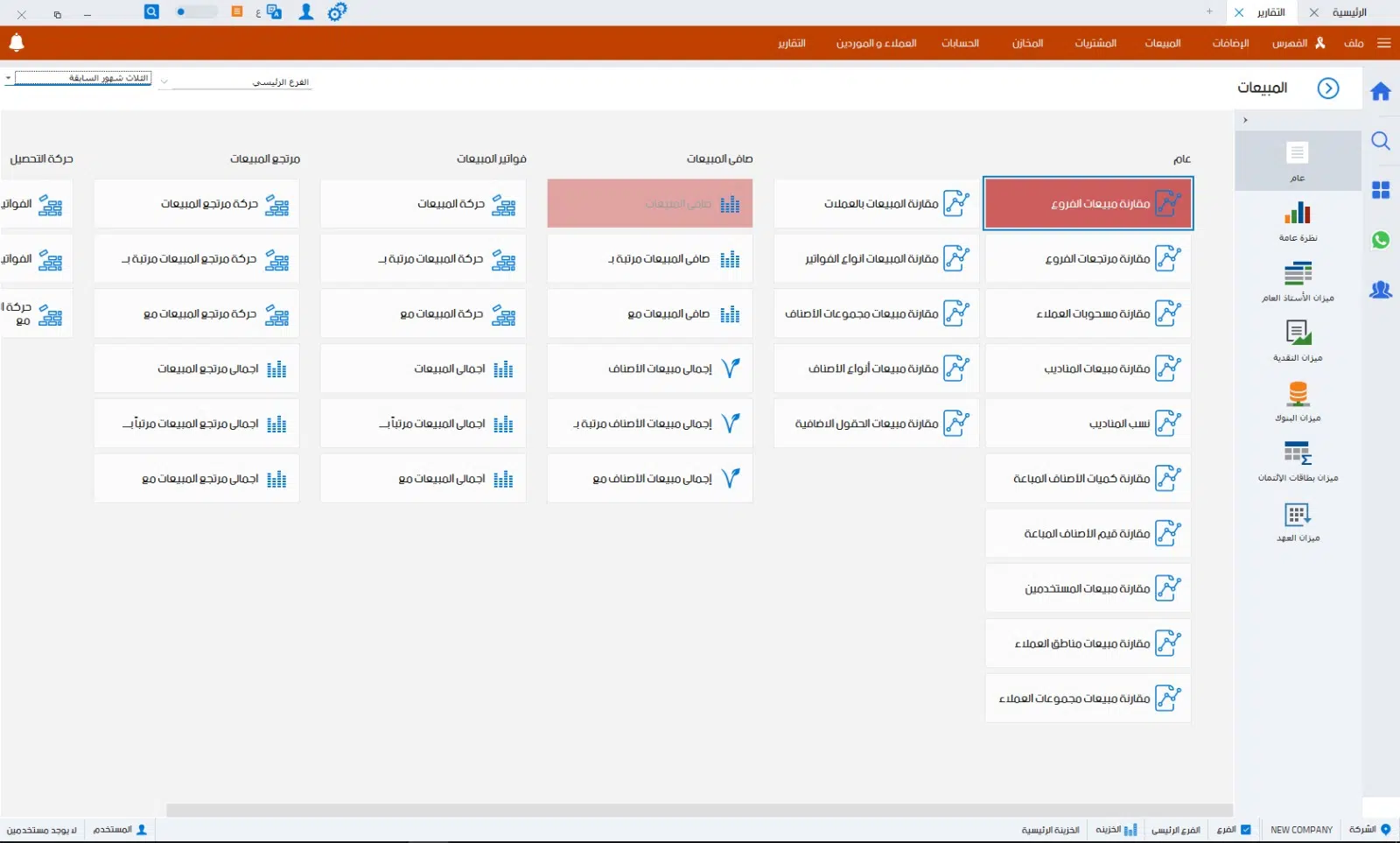Open ميزان النقدية in the side panel
Viewport: 1400px width, 843px height.
(1298, 341)
